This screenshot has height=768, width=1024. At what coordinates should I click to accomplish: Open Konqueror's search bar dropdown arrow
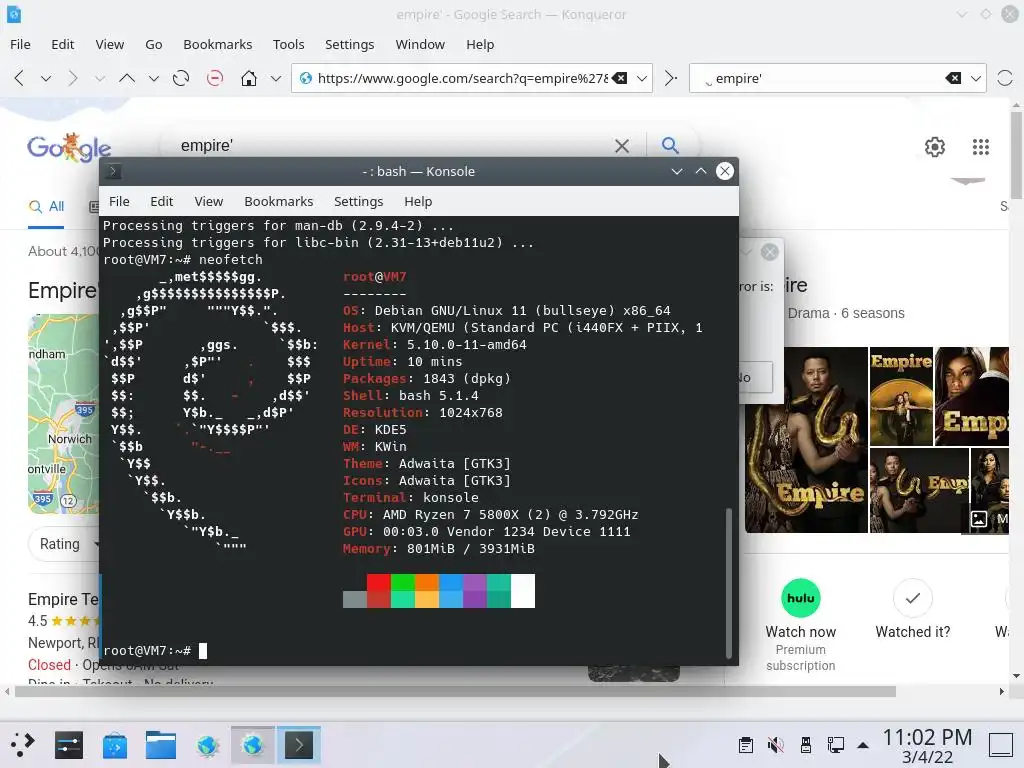(976, 78)
